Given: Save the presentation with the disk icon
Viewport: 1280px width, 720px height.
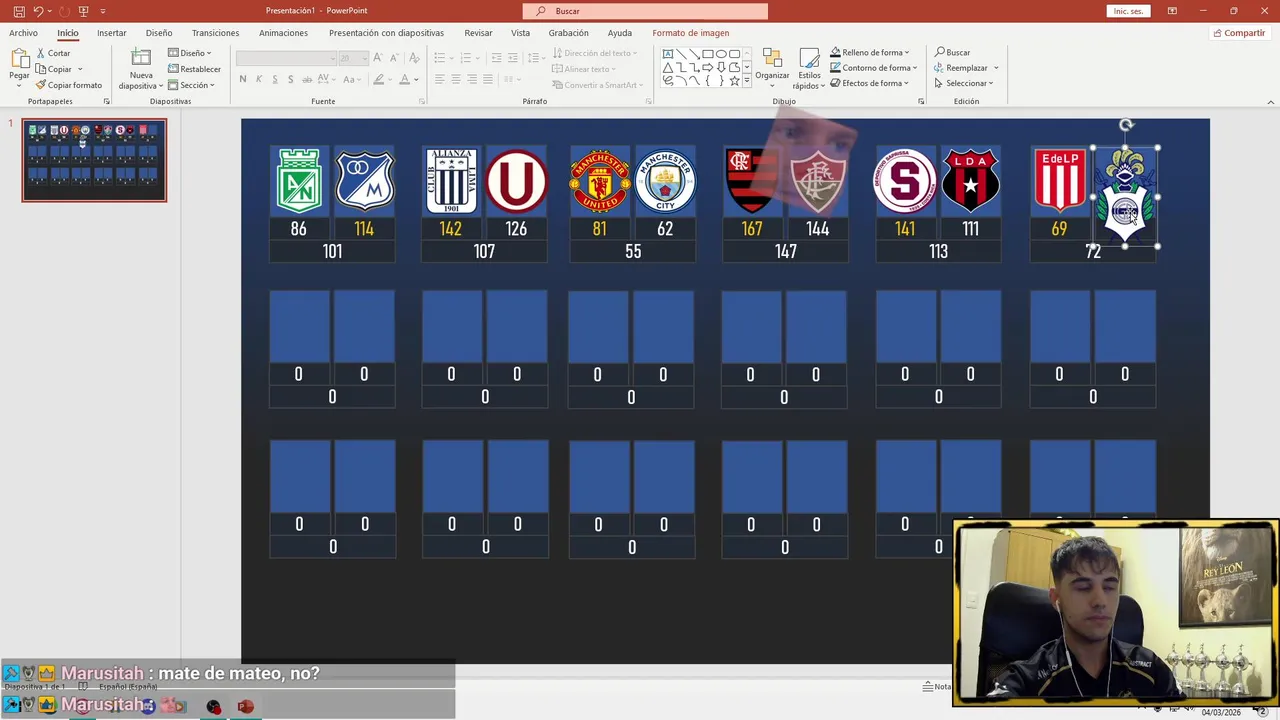Looking at the screenshot, I should (19, 11).
